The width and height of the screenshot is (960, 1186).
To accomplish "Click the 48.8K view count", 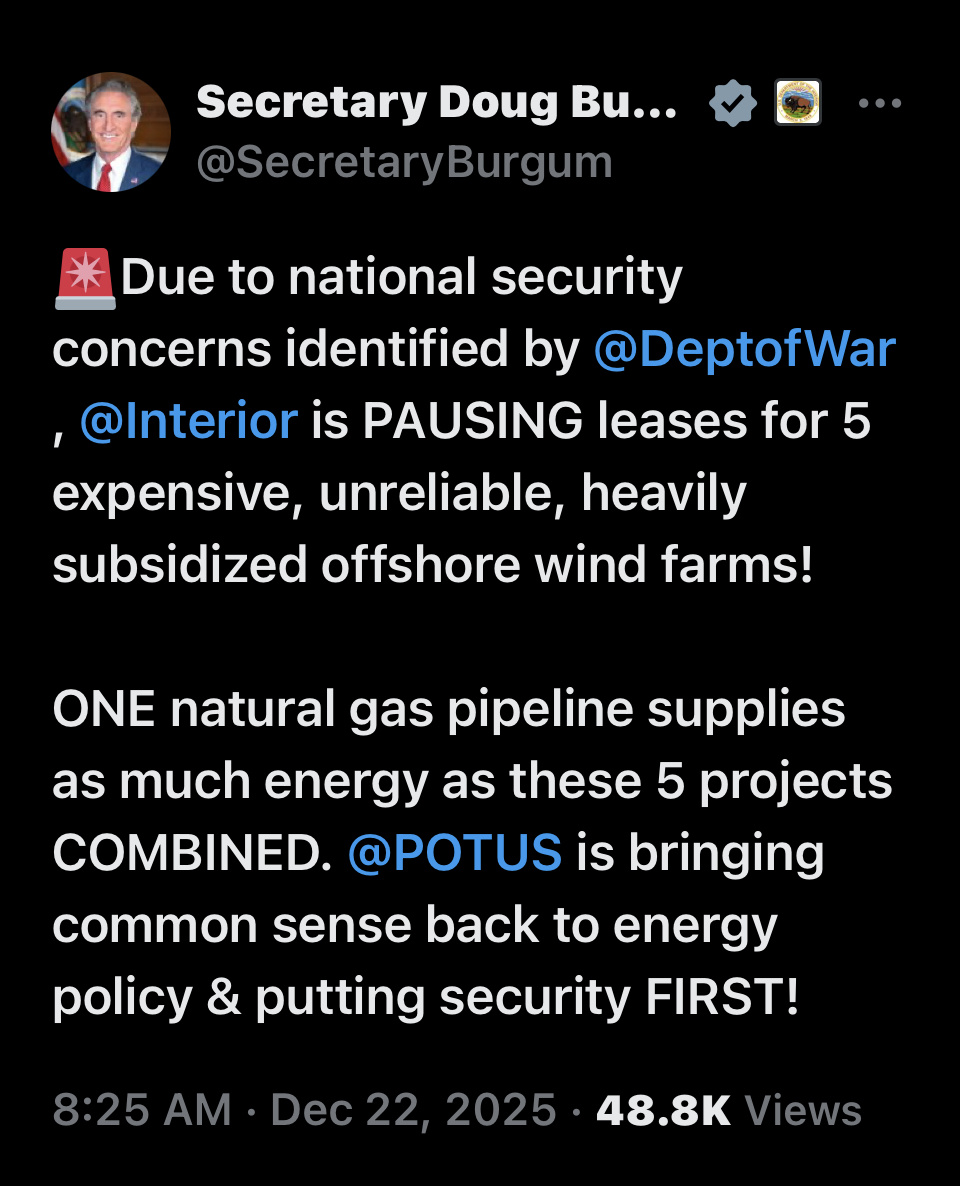I will click(663, 1110).
